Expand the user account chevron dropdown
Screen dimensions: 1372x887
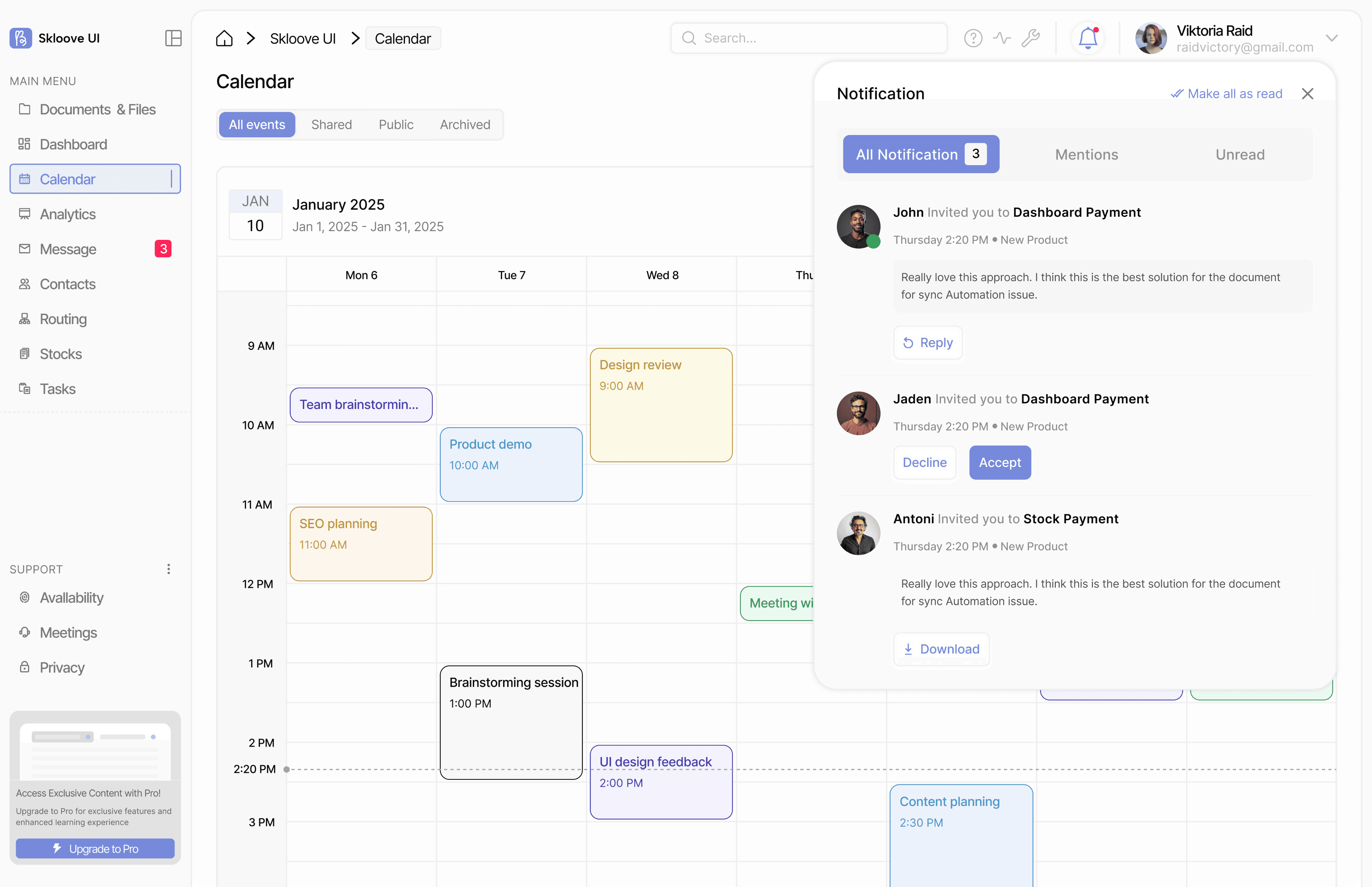1331,38
